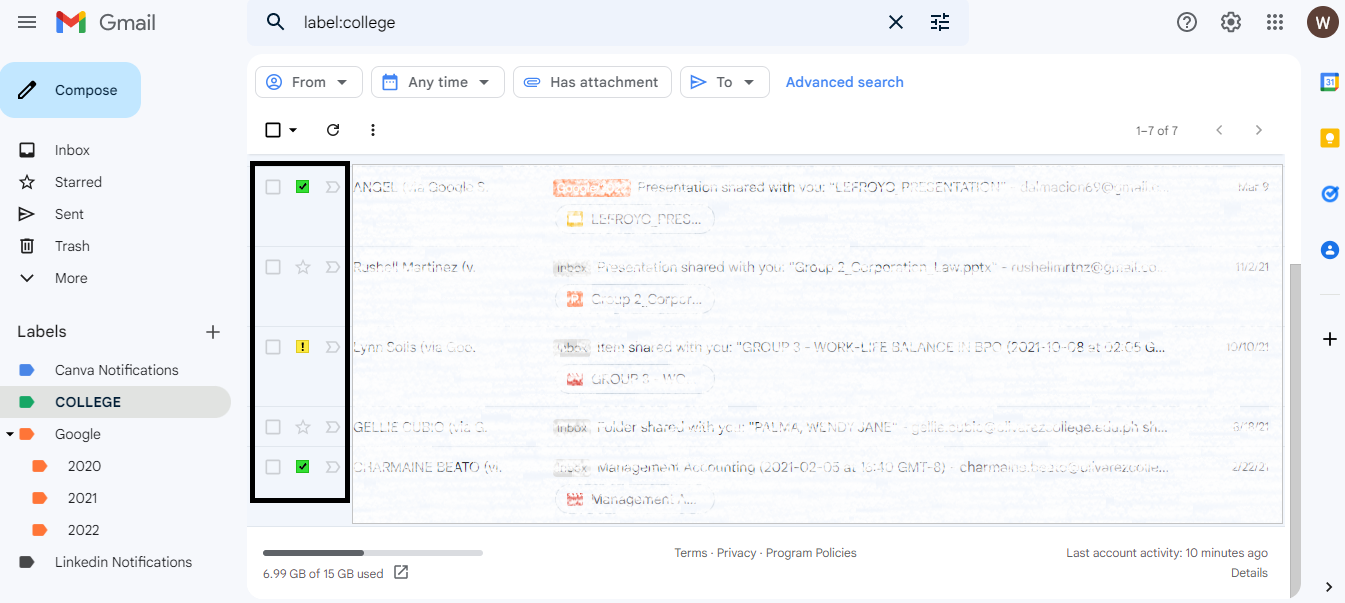Select all conversations using the header checkbox
Image resolution: width=1345 pixels, height=603 pixels.
[272, 129]
